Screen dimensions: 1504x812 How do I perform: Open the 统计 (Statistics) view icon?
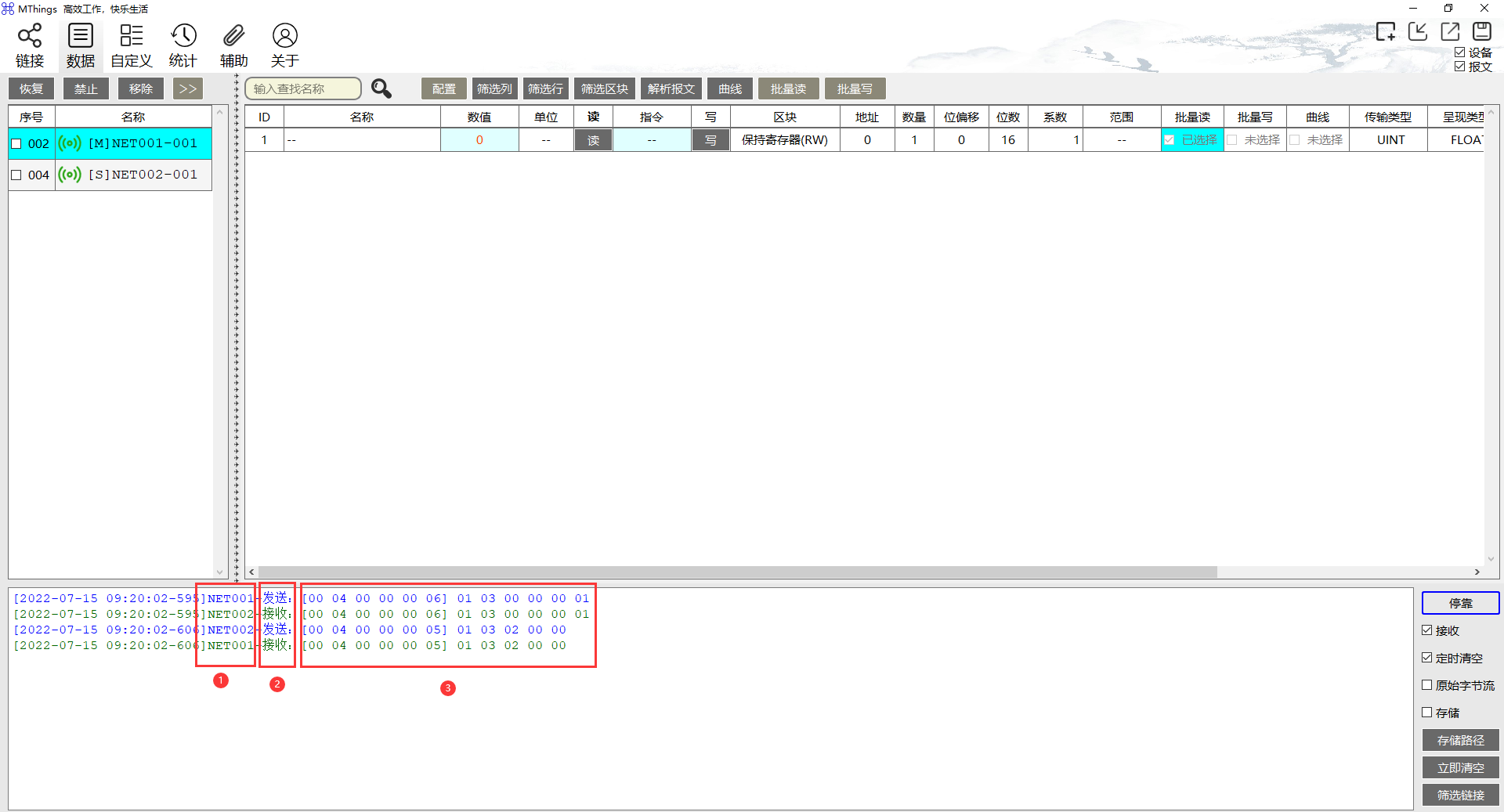click(x=183, y=45)
